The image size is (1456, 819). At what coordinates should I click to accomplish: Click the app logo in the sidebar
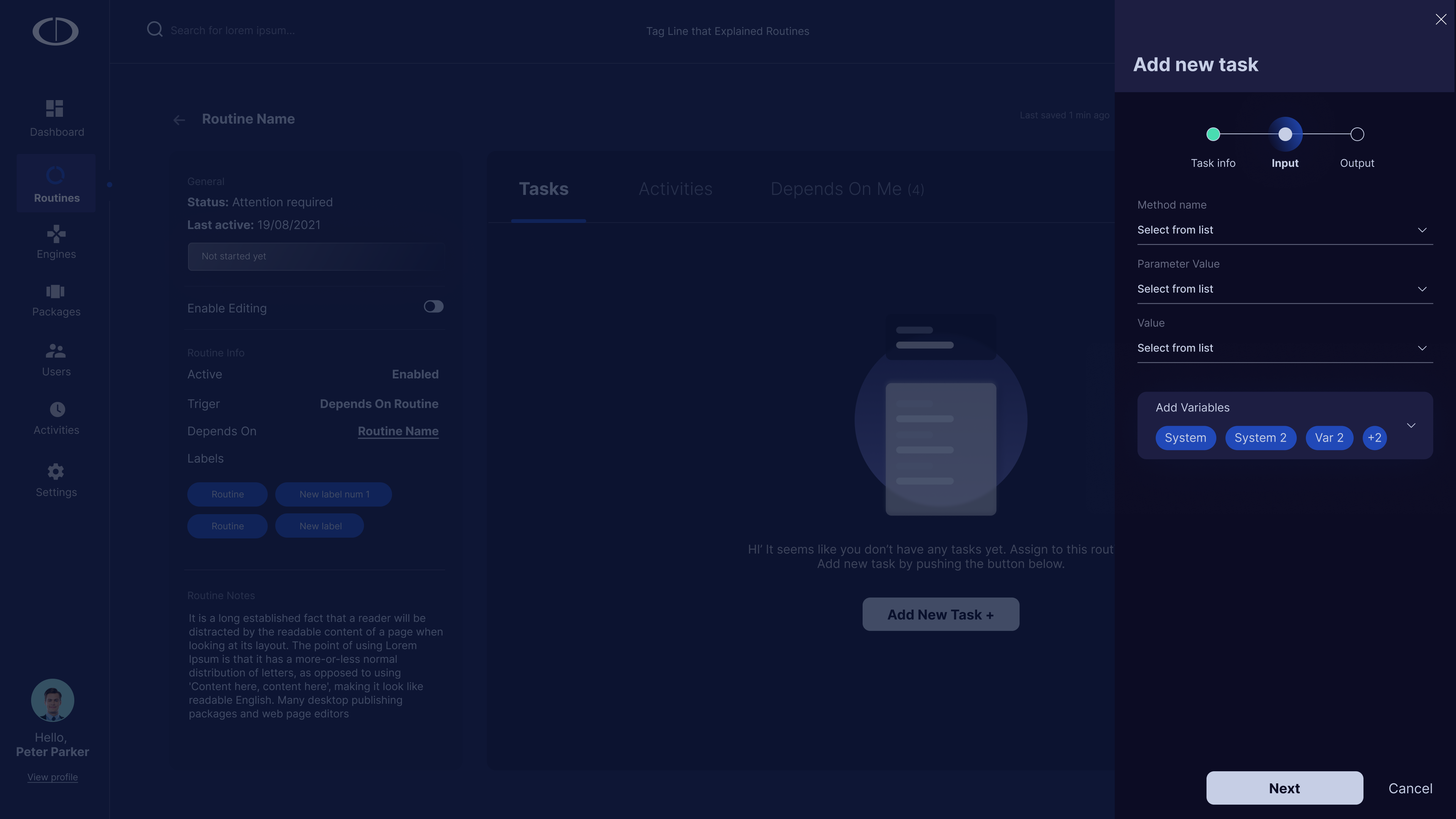55,31
